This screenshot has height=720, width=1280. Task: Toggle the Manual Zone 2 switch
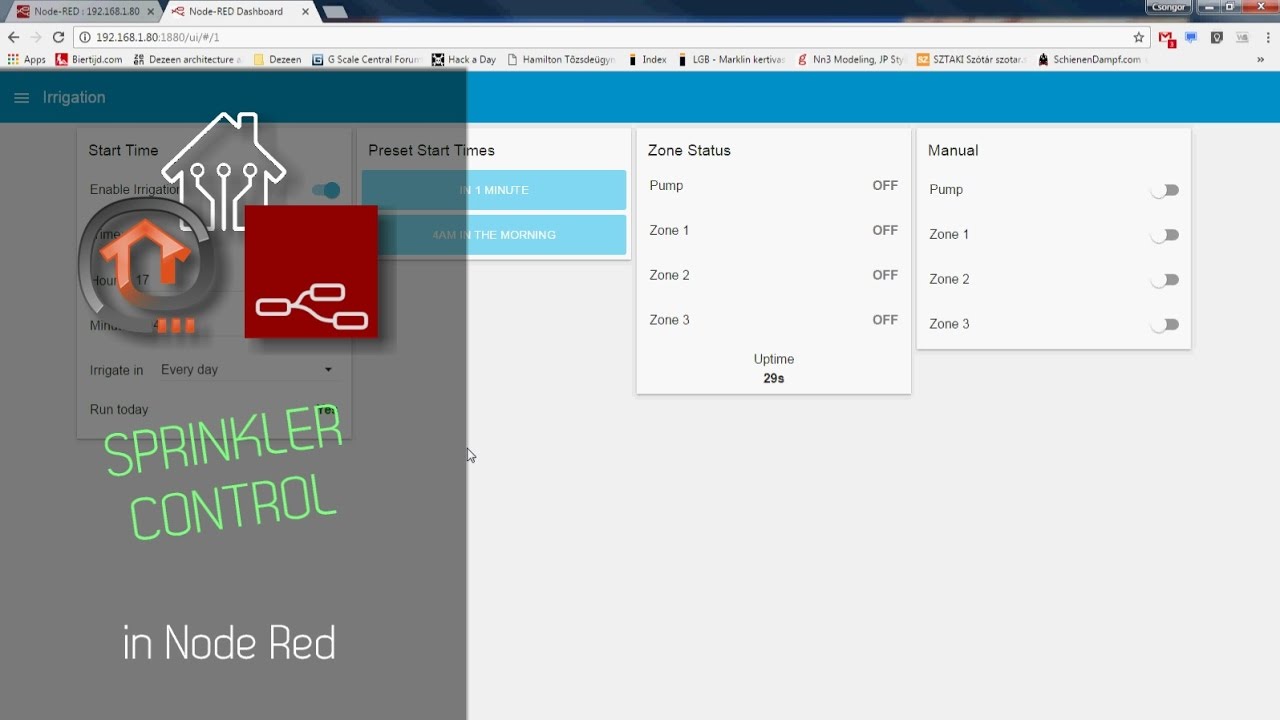[x=1165, y=280]
